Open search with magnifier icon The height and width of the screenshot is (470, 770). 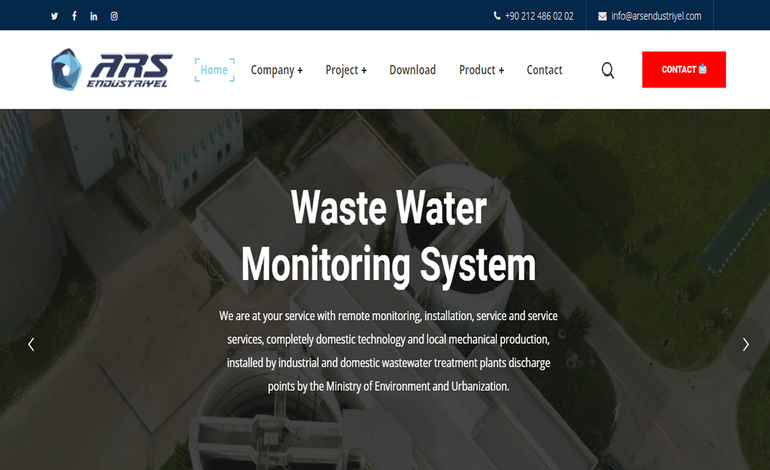(608, 70)
